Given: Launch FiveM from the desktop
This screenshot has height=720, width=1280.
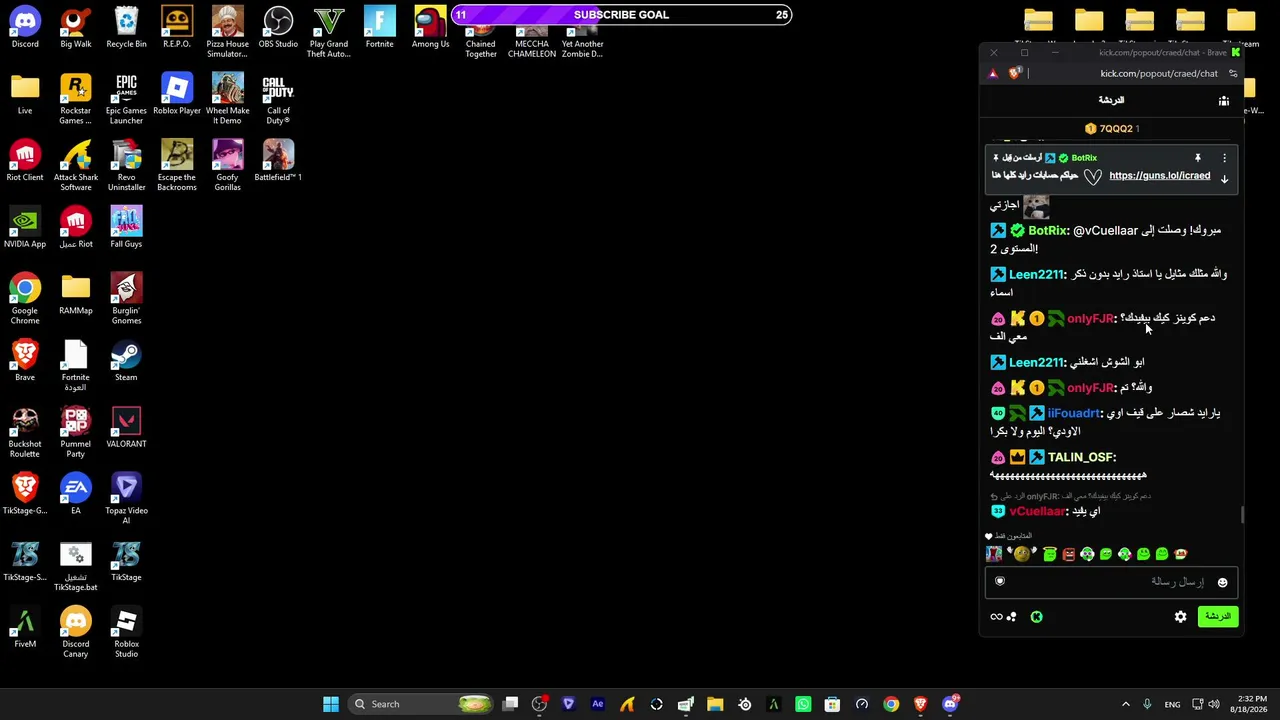Looking at the screenshot, I should tap(25, 628).
